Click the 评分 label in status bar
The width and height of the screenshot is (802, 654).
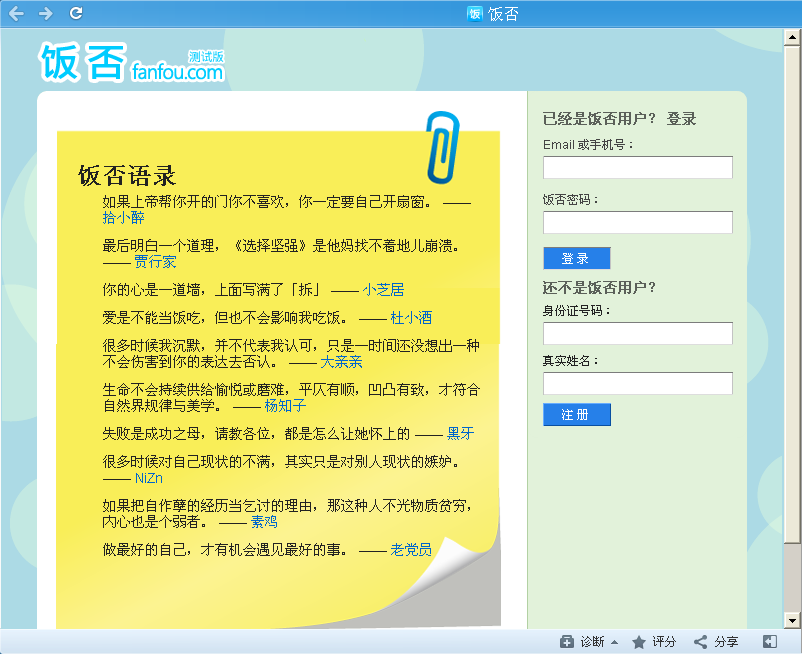pos(664,642)
